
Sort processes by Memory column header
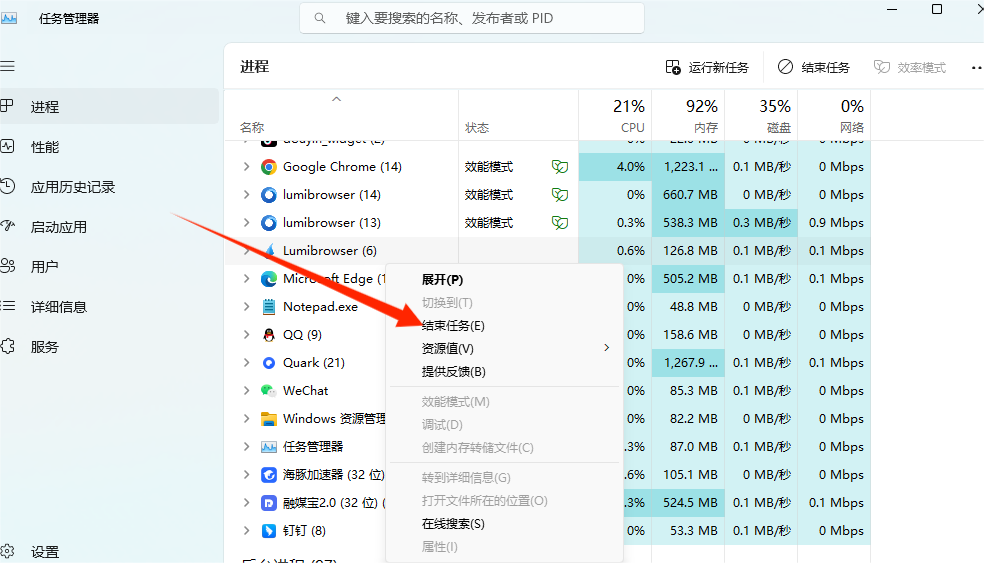[701, 116]
